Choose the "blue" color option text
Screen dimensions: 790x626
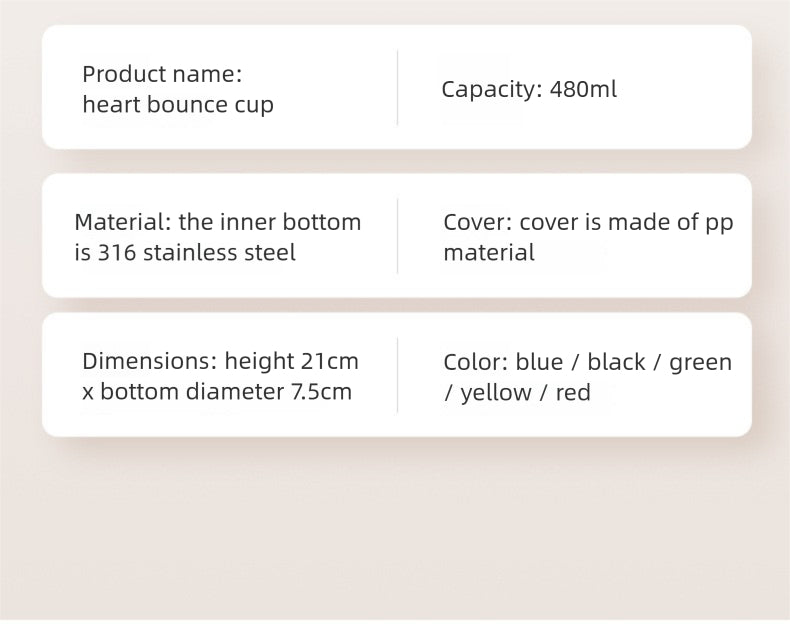coord(540,362)
